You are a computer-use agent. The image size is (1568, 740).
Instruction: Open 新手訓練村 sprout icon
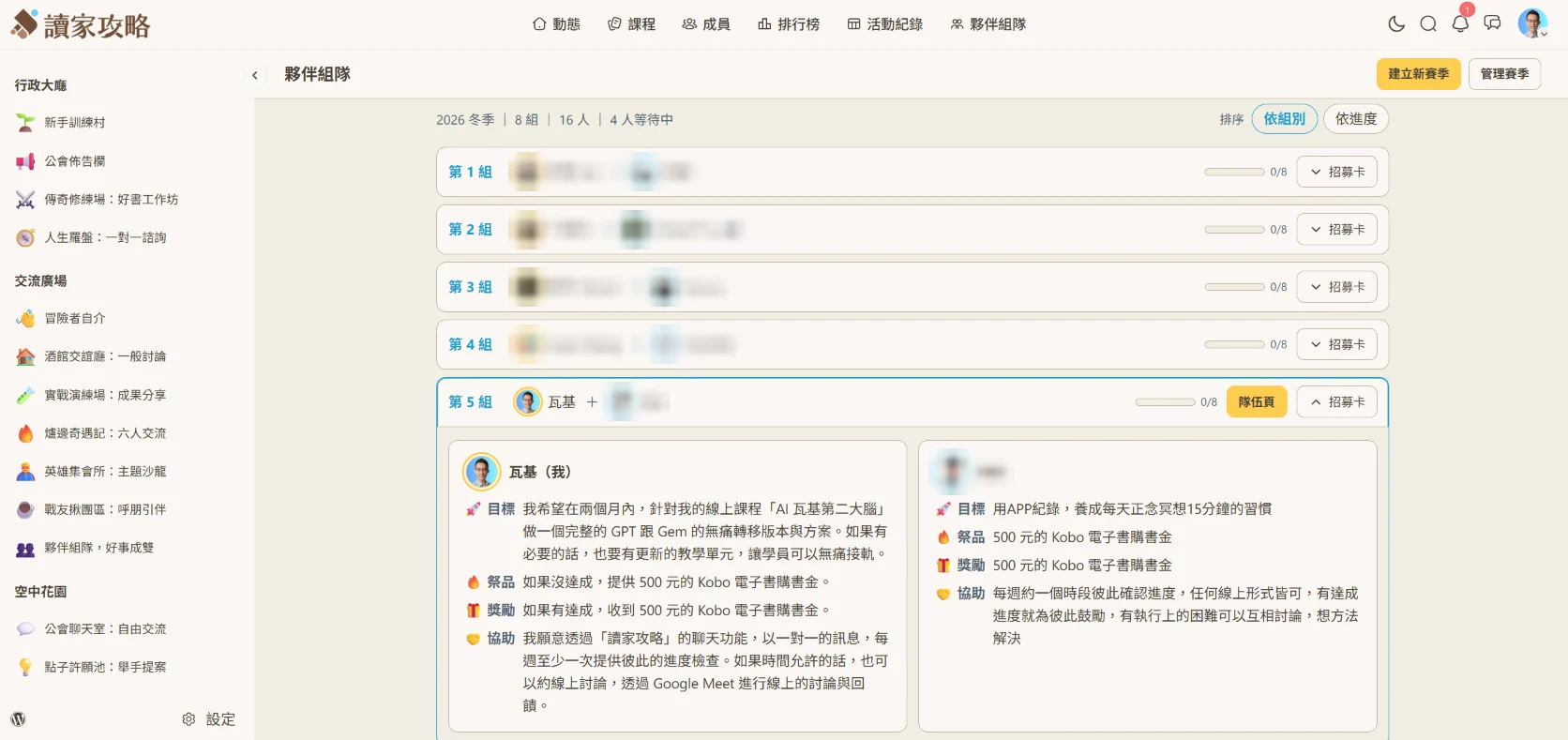coord(25,123)
